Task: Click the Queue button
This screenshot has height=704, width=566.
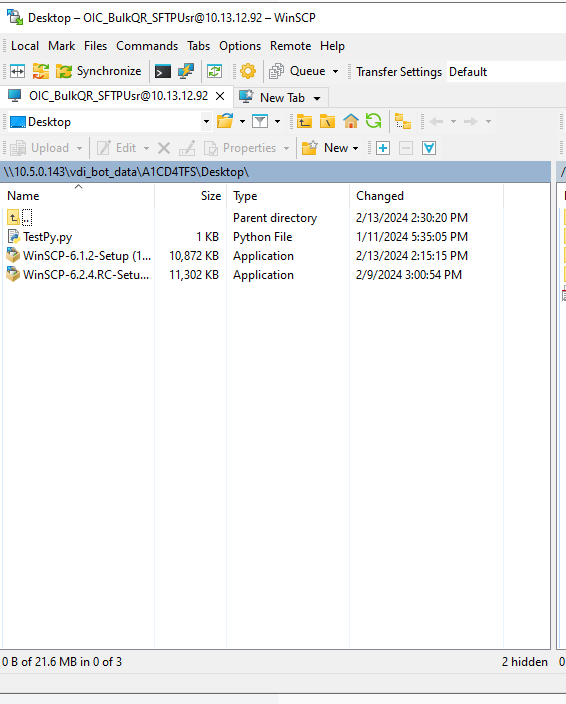Action: (x=297, y=71)
